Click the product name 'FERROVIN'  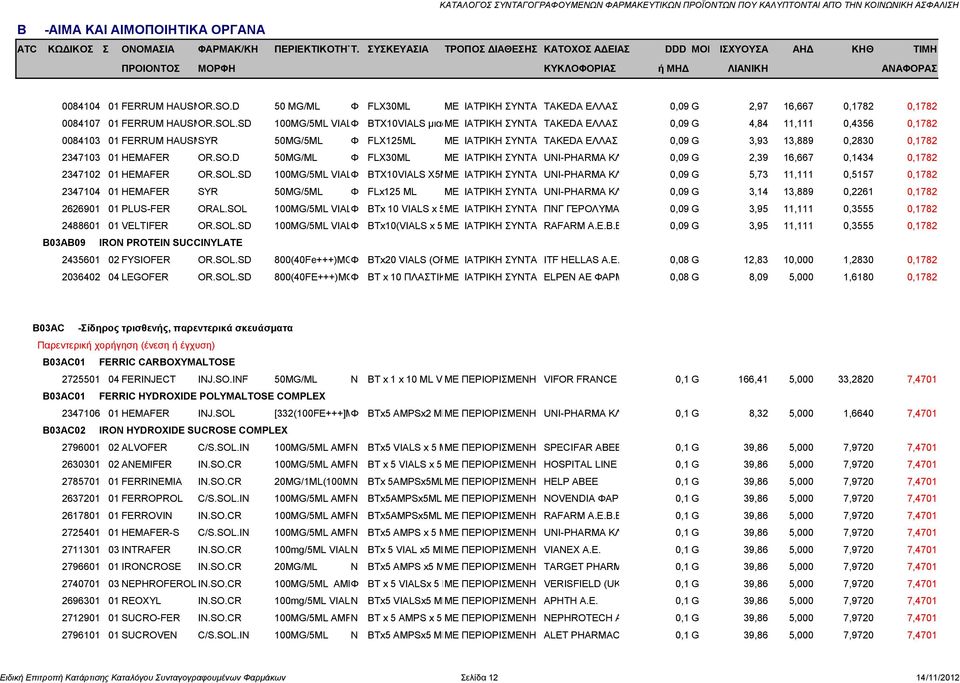click(x=146, y=516)
